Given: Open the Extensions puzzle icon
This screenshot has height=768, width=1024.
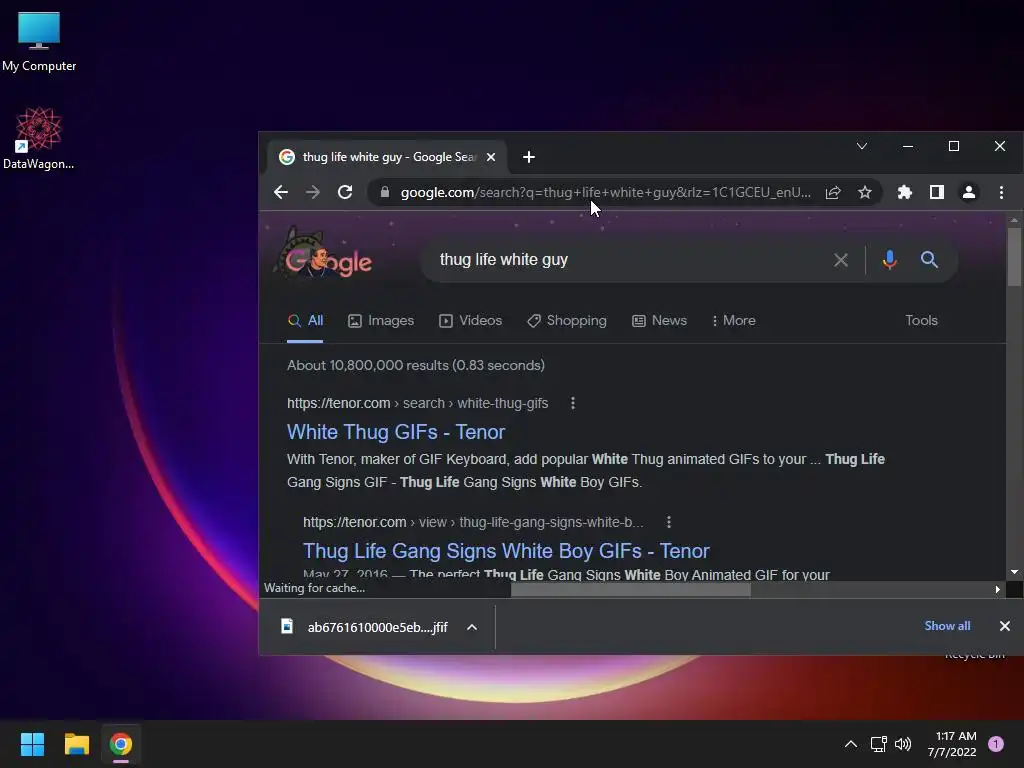Looking at the screenshot, I should click(x=904, y=192).
